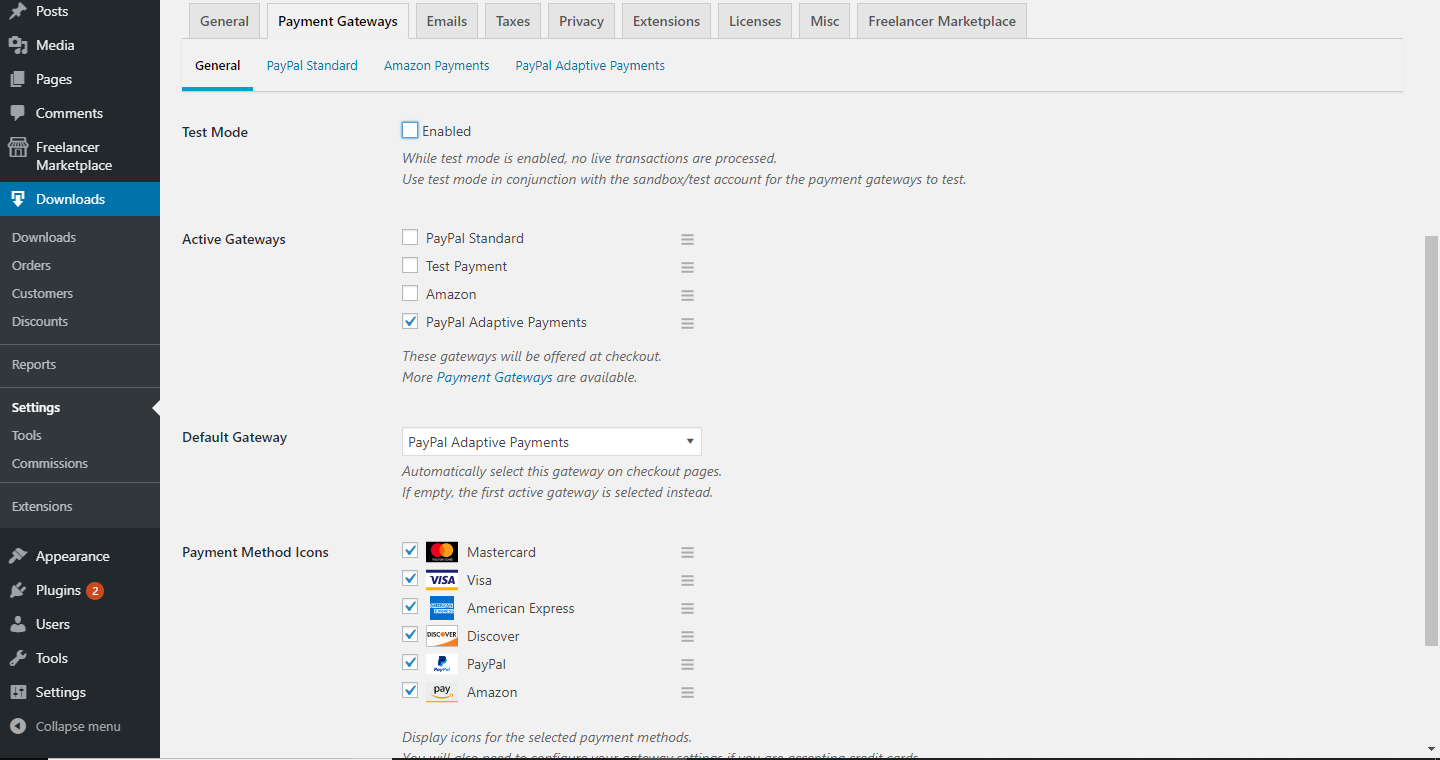
Task: Click the PayPal Standard drag handle
Action: coord(687,239)
